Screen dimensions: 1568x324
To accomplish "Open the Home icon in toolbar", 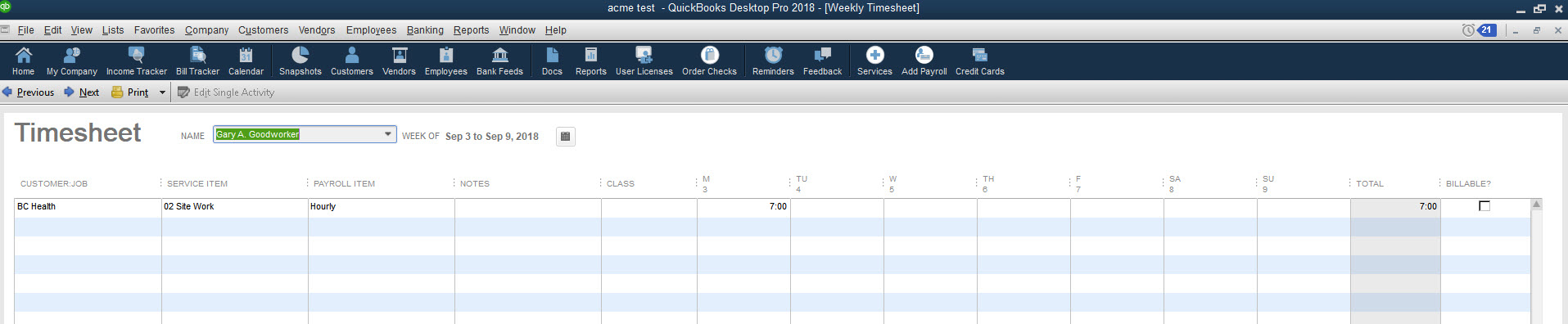I will (24, 61).
